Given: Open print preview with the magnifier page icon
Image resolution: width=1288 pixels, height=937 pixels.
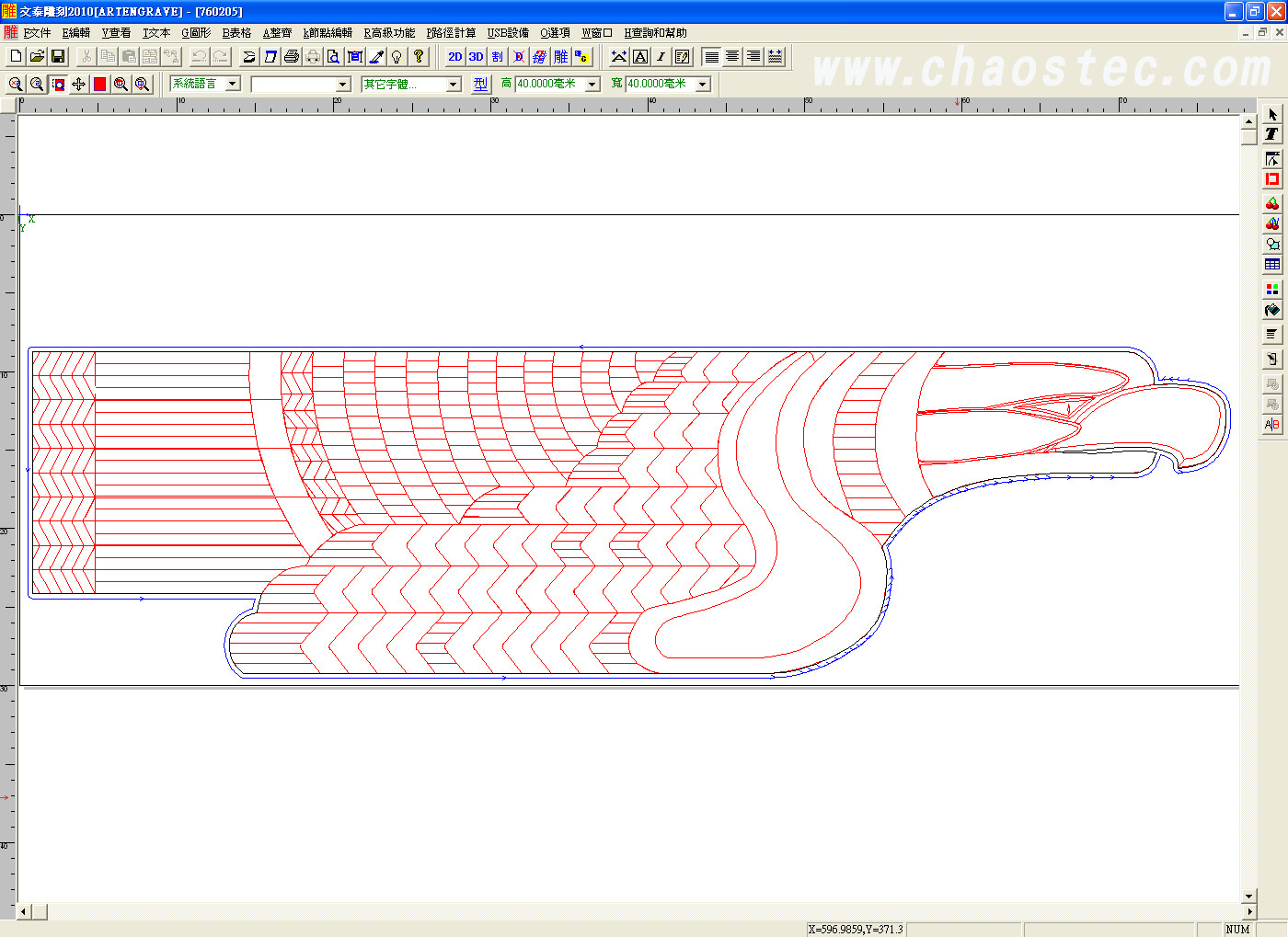Looking at the screenshot, I should coord(334,56).
